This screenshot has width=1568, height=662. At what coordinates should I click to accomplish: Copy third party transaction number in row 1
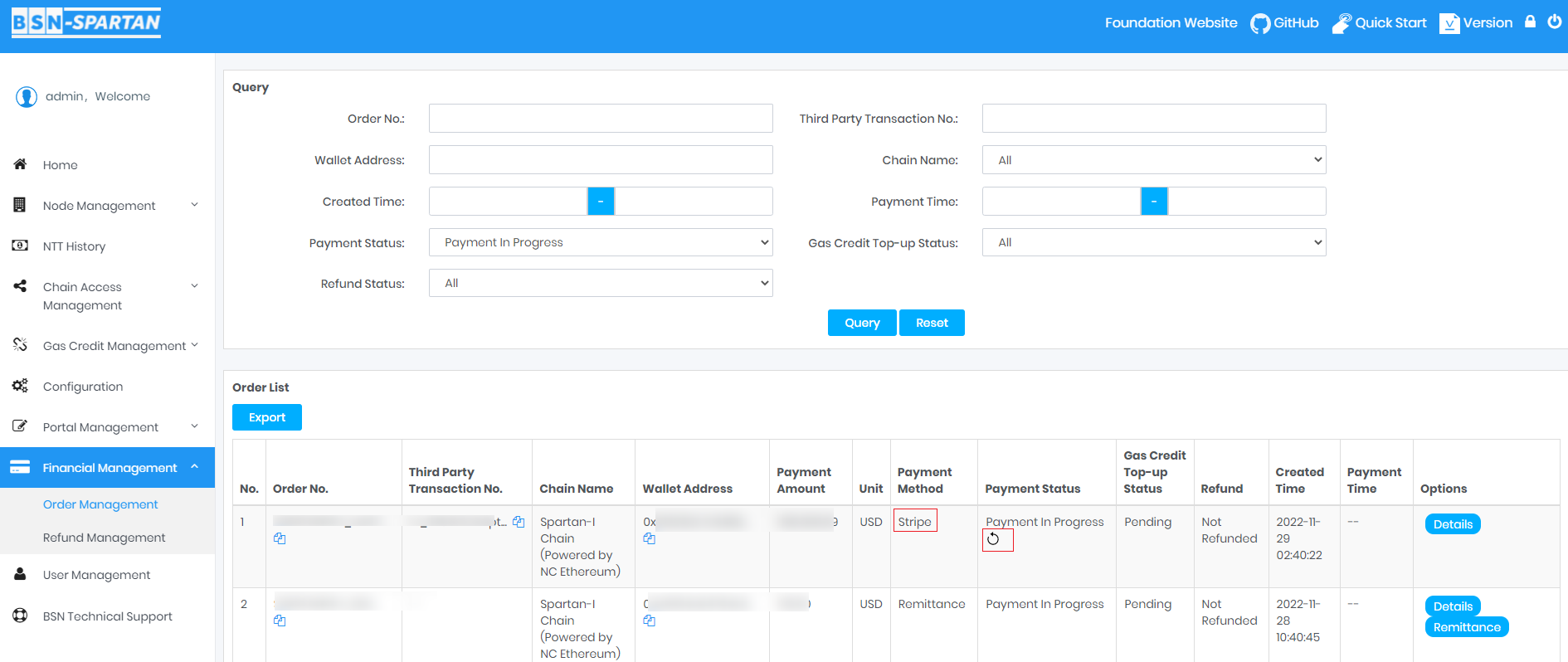click(519, 522)
